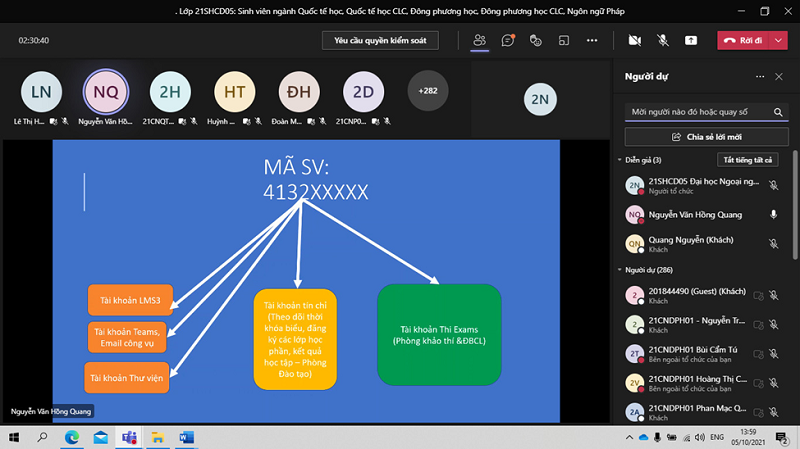The width and height of the screenshot is (800, 449).
Task: Open more actions ellipsis in meeting toolbar
Action: click(x=592, y=40)
